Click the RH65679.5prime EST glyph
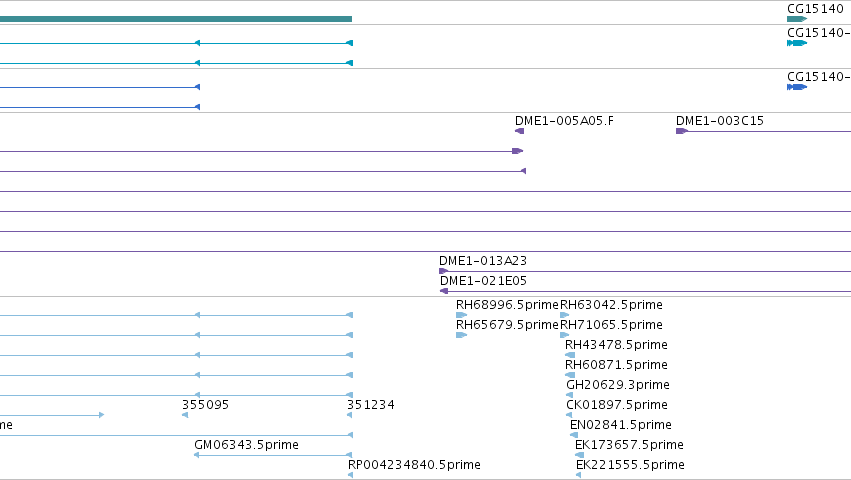 (x=461, y=335)
